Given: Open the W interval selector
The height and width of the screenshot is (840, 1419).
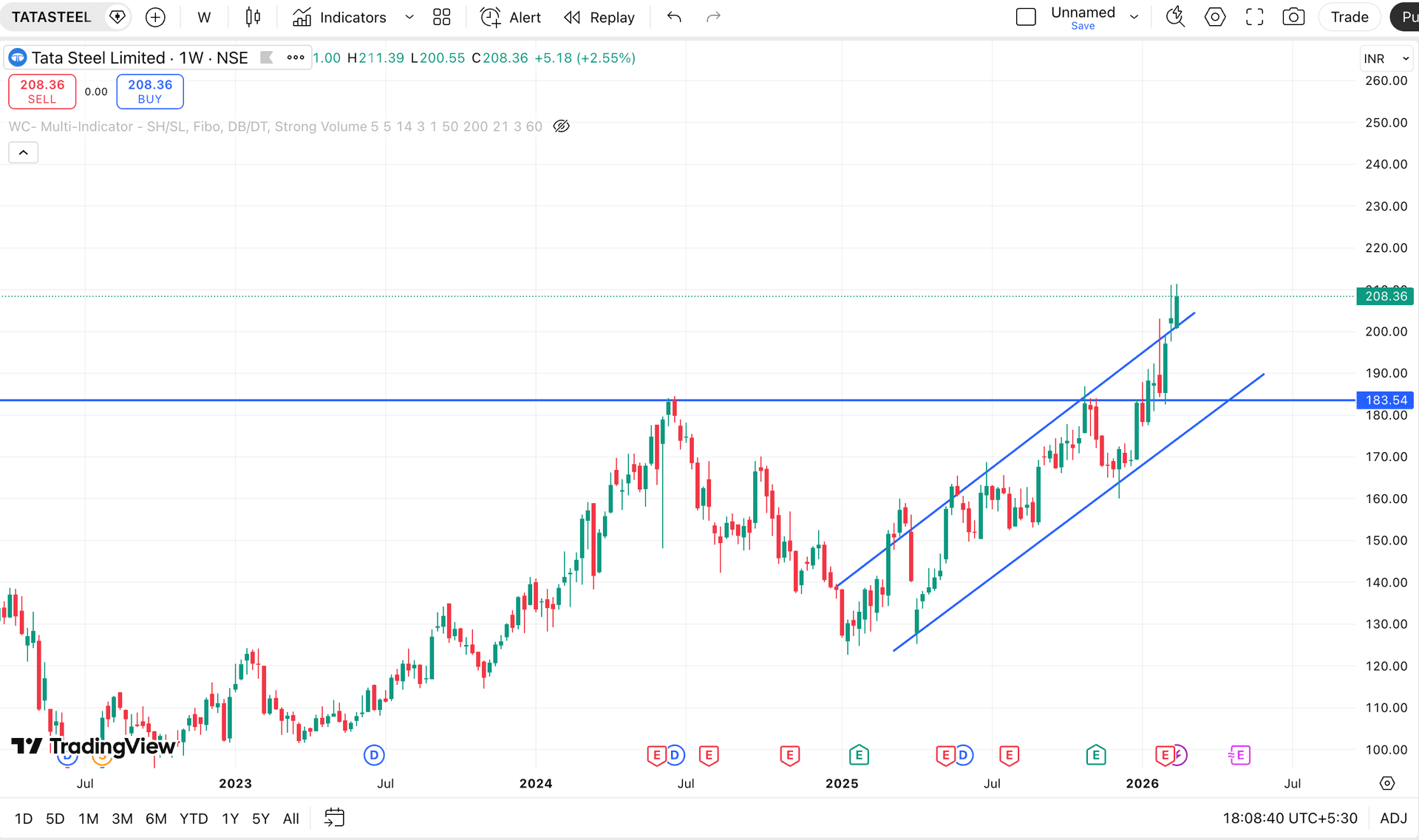Looking at the screenshot, I should (204, 17).
